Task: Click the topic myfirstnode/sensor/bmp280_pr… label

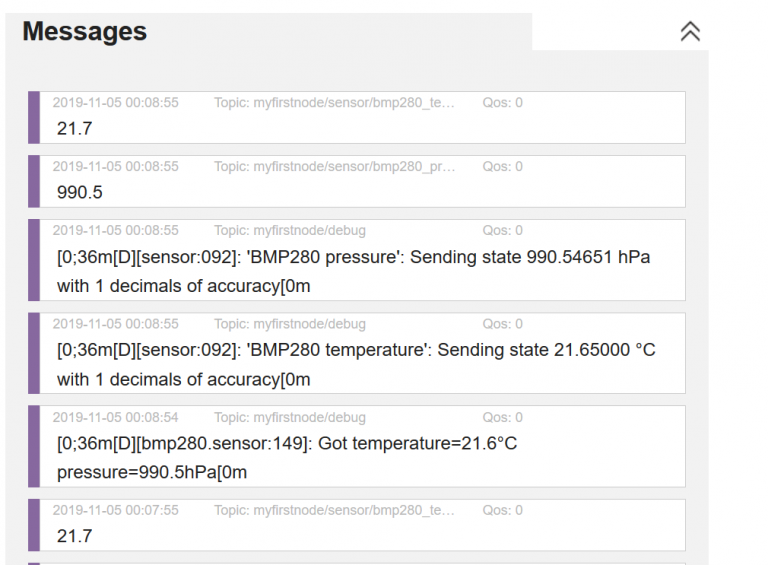Action: 334,167
